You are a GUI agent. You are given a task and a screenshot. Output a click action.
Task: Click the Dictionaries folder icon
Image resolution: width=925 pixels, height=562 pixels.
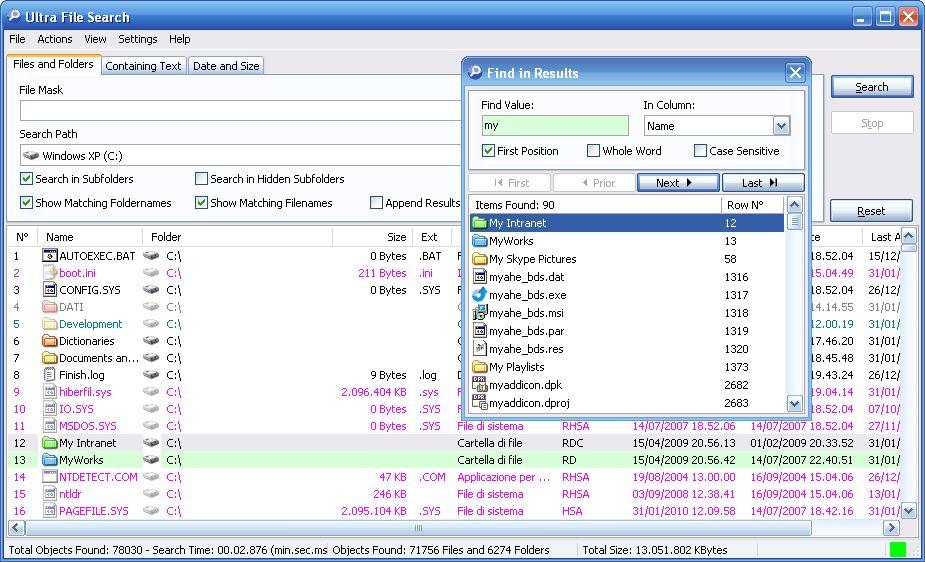click(50, 341)
